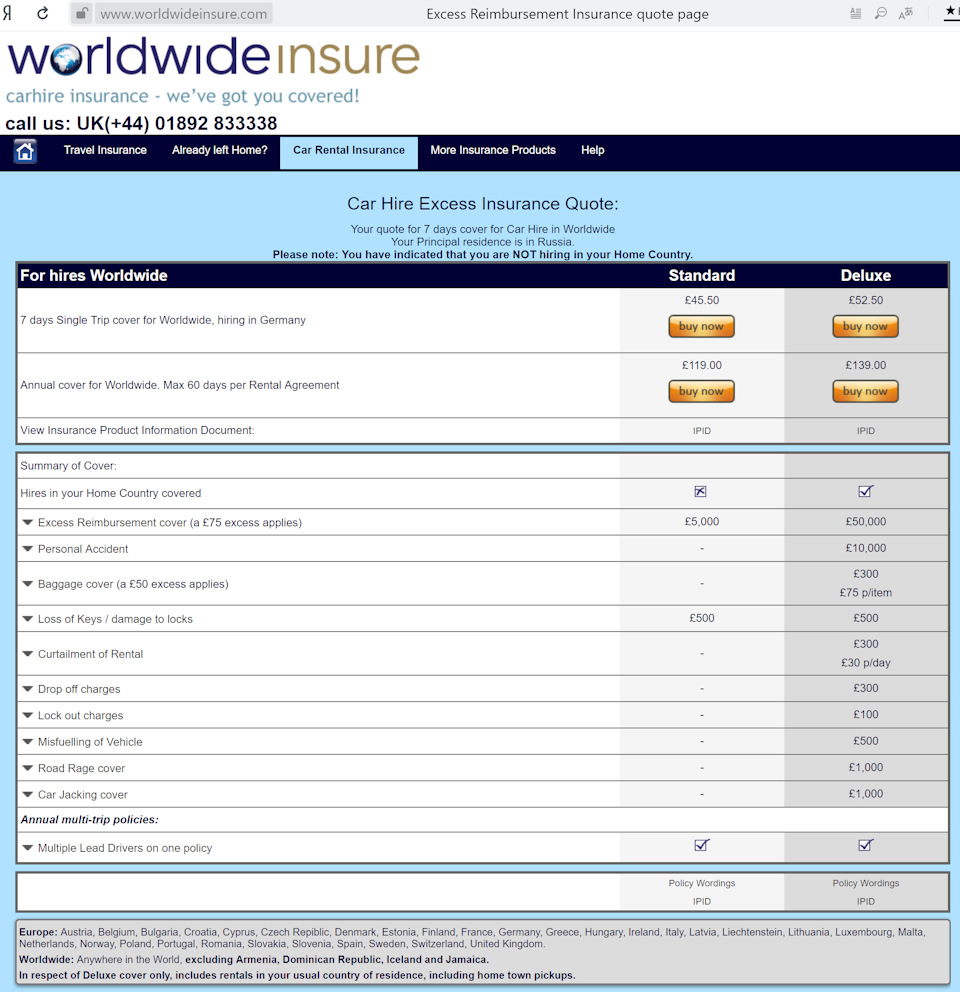
Task: Click Deluxe £30 p/day curtailment value
Action: 866,663
